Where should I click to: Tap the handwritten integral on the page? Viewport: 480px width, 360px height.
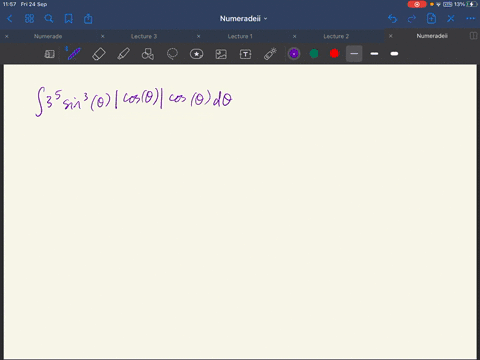pos(134,101)
